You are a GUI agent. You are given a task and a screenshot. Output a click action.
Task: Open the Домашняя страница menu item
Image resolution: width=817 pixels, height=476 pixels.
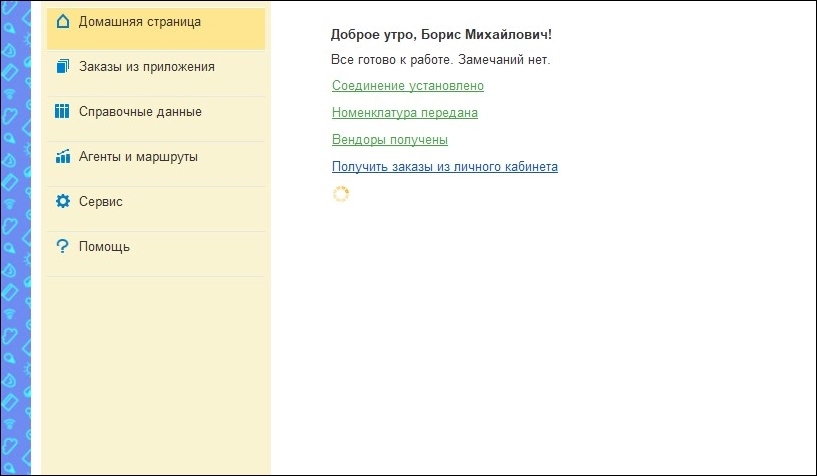click(x=156, y=29)
